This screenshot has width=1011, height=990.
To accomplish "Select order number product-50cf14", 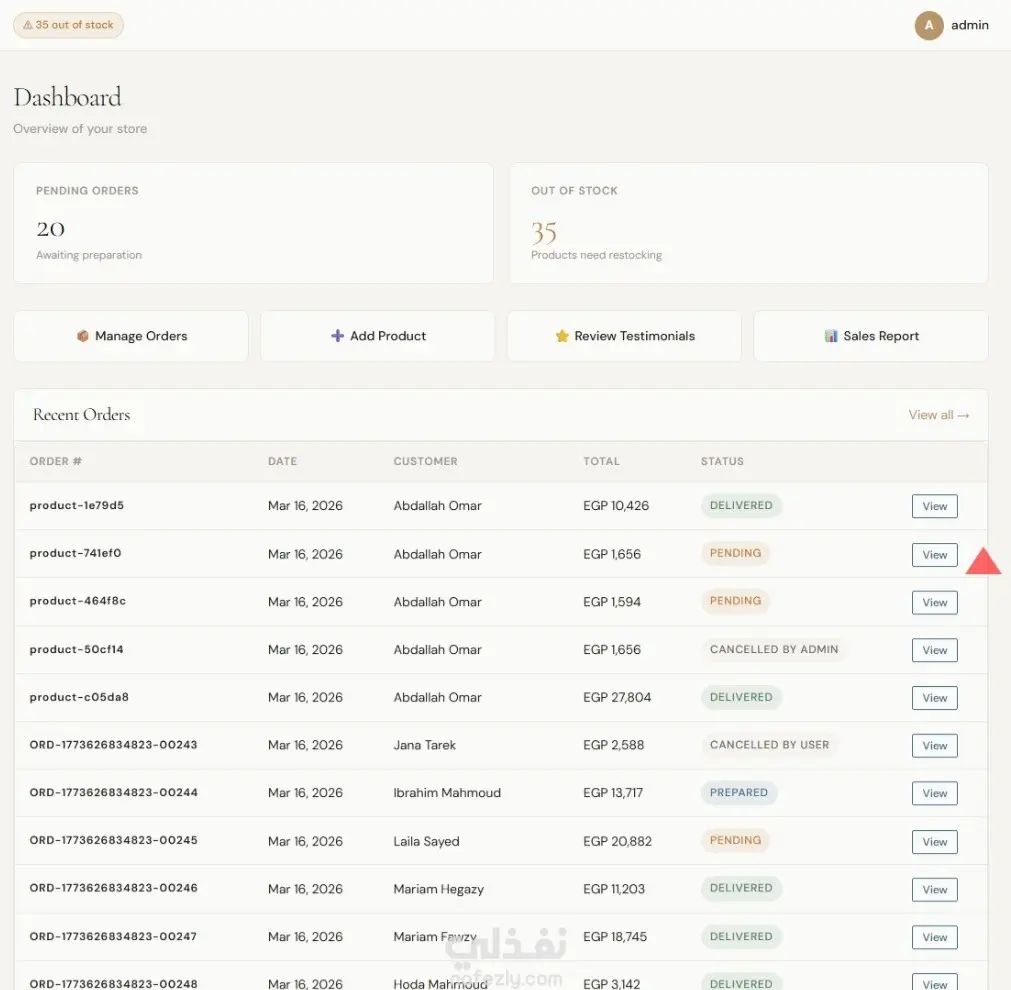I will [x=76, y=649].
